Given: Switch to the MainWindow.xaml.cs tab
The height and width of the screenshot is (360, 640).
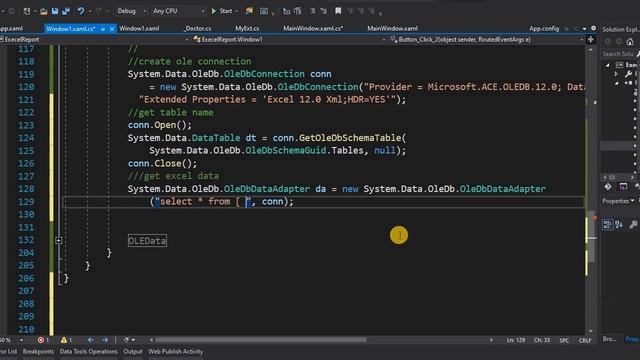Looking at the screenshot, I should point(313,29).
